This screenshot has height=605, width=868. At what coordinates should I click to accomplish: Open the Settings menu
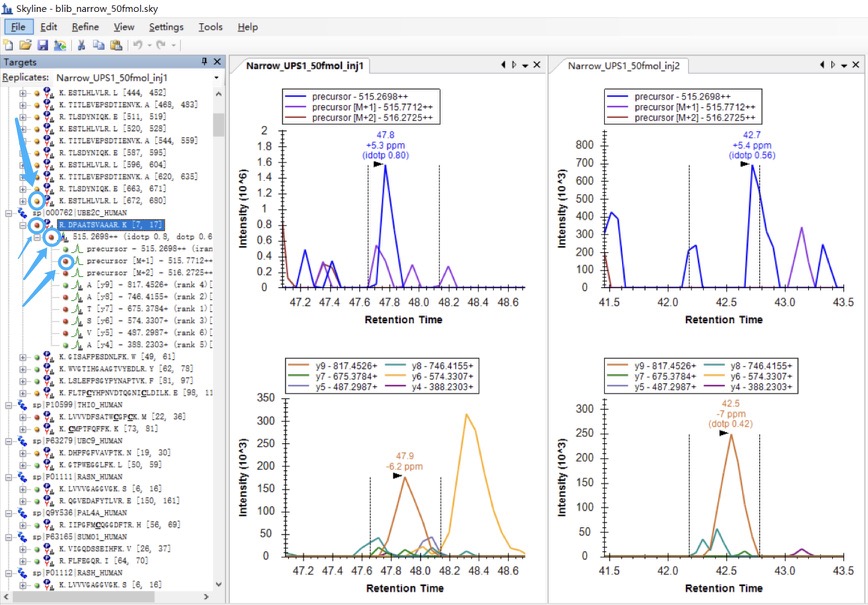click(x=166, y=27)
